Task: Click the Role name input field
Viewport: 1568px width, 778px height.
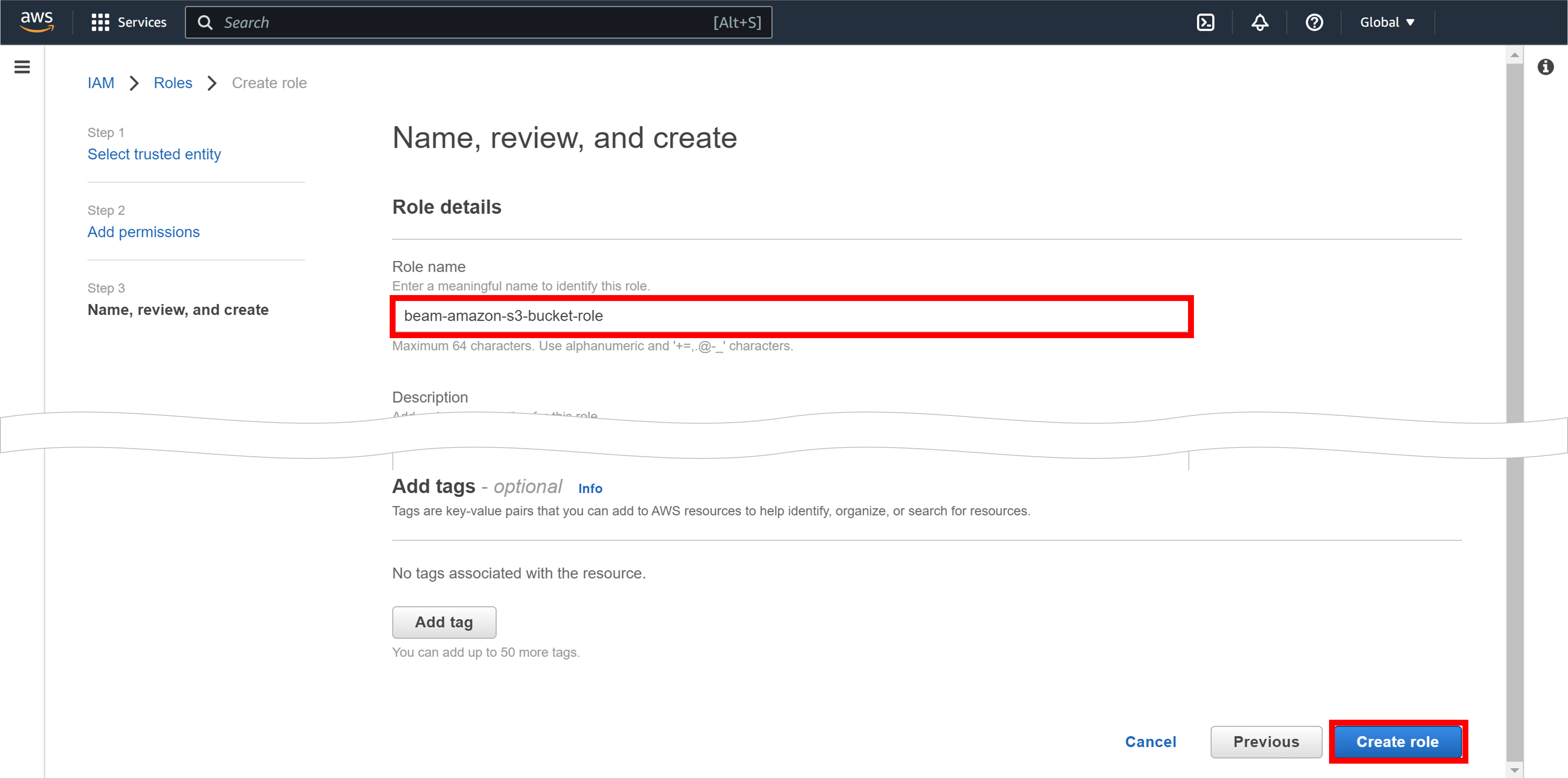Action: 791,316
